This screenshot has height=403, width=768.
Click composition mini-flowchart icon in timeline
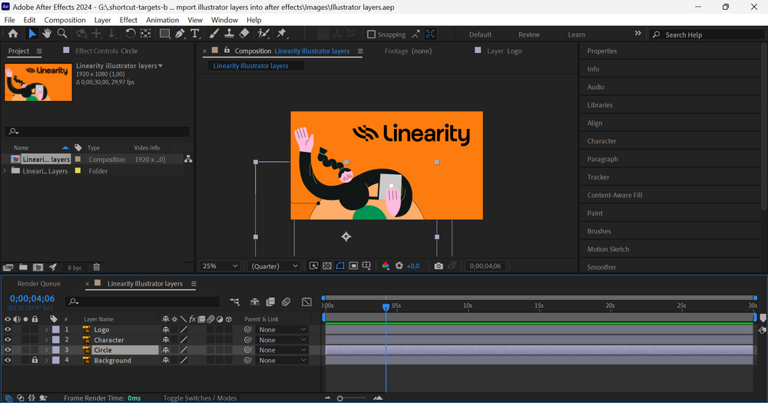(235, 302)
